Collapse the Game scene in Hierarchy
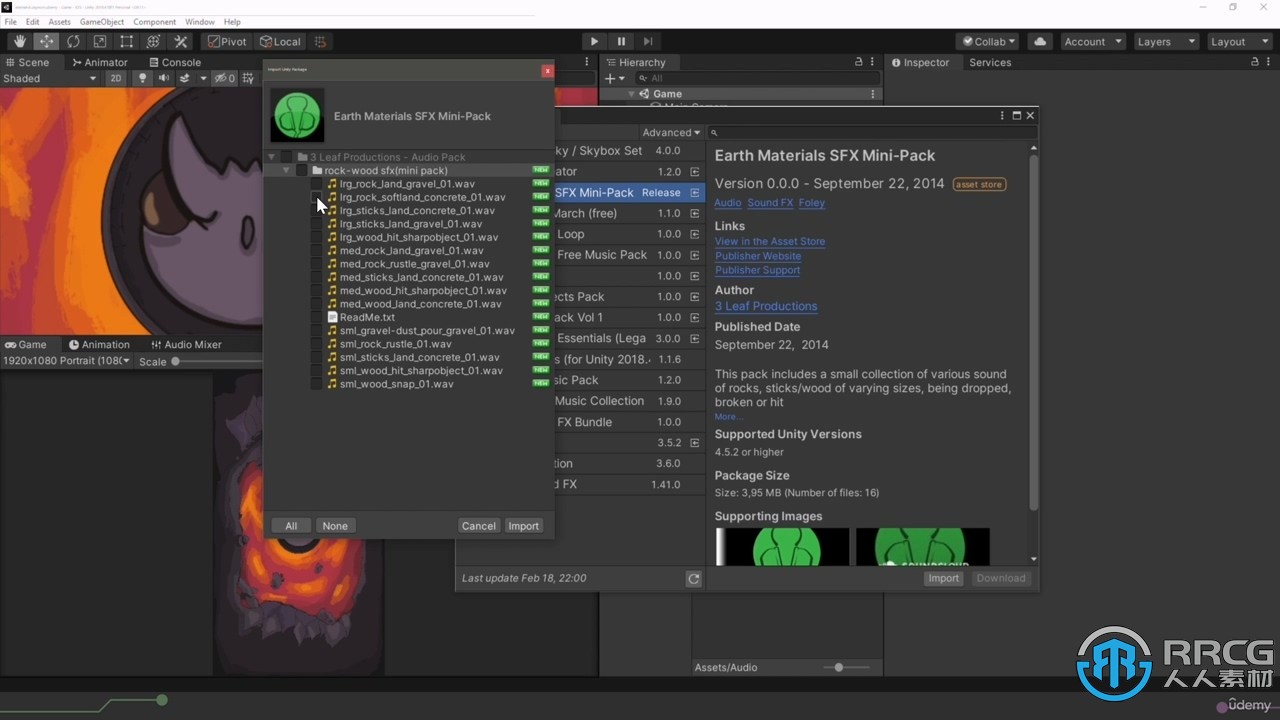1280x720 pixels. (x=631, y=94)
